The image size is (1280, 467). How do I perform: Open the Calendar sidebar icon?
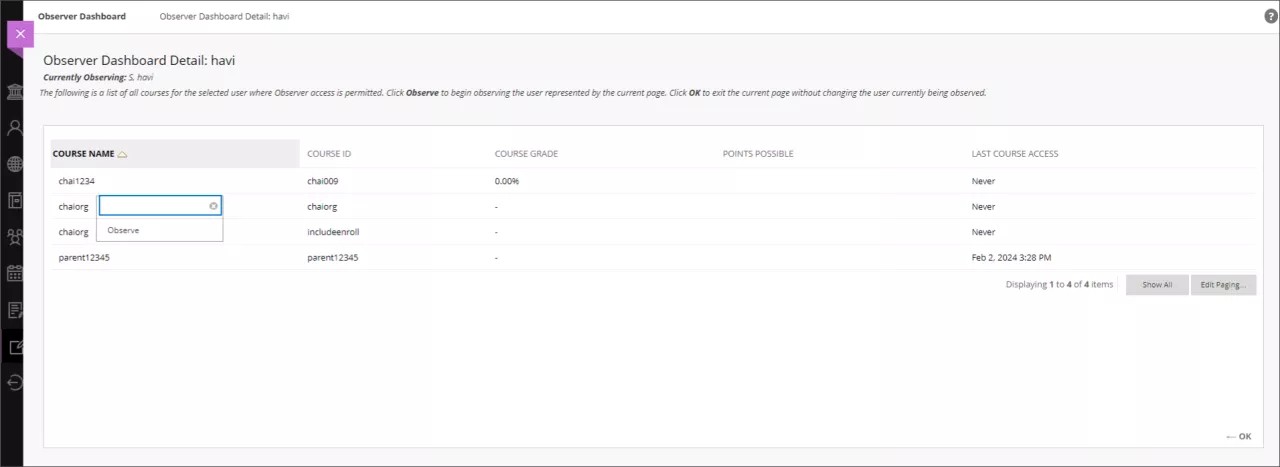pyautogui.click(x=15, y=273)
